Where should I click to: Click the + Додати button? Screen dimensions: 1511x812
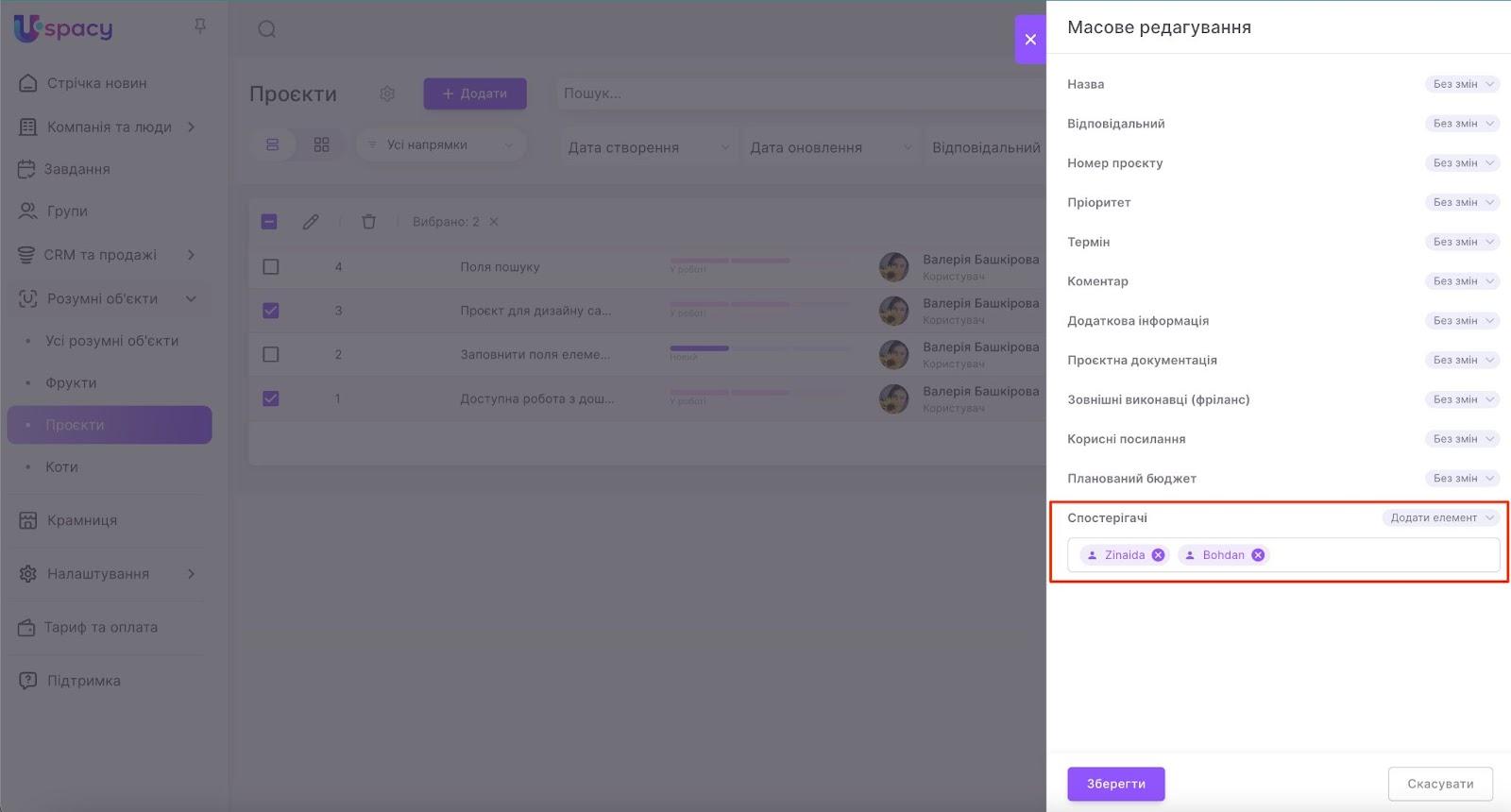point(475,93)
